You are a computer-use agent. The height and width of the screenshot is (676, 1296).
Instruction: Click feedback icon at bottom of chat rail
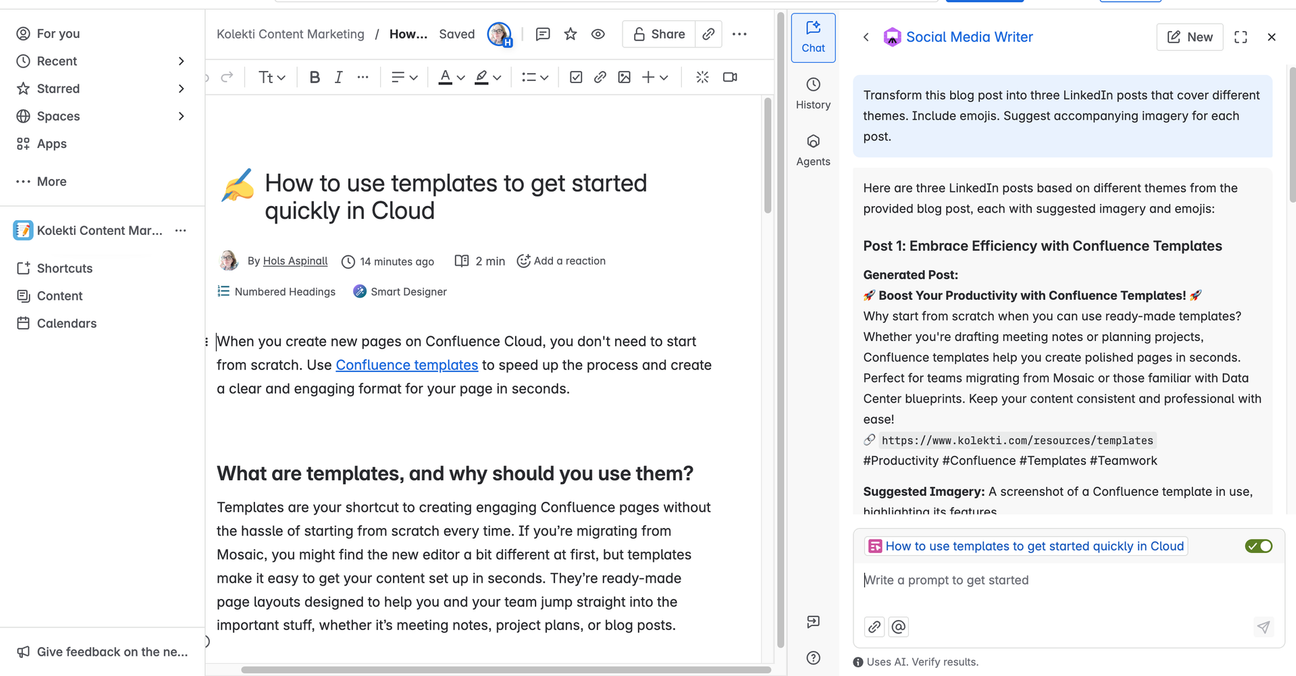click(813, 622)
